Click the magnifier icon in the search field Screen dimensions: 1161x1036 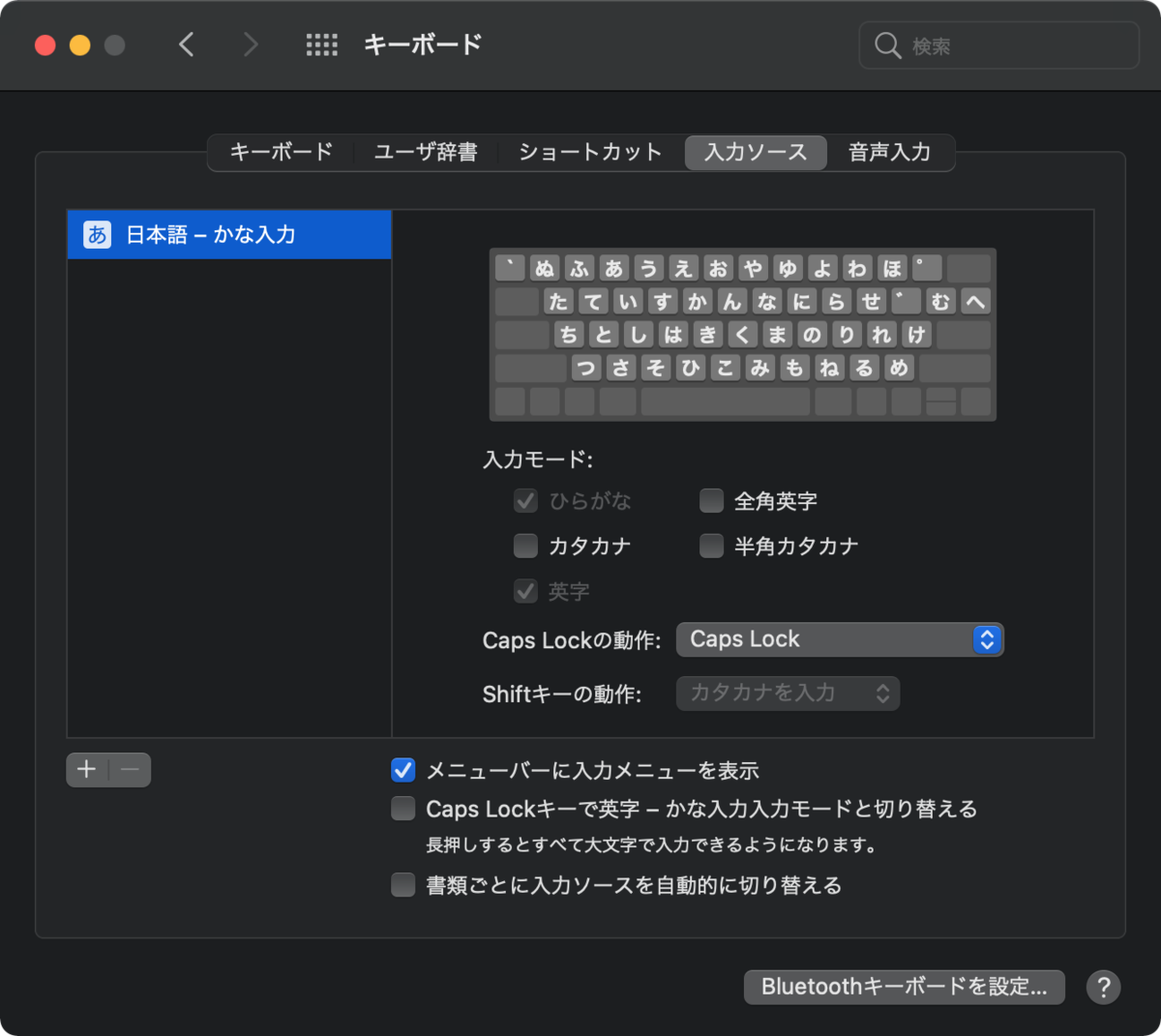[887, 44]
